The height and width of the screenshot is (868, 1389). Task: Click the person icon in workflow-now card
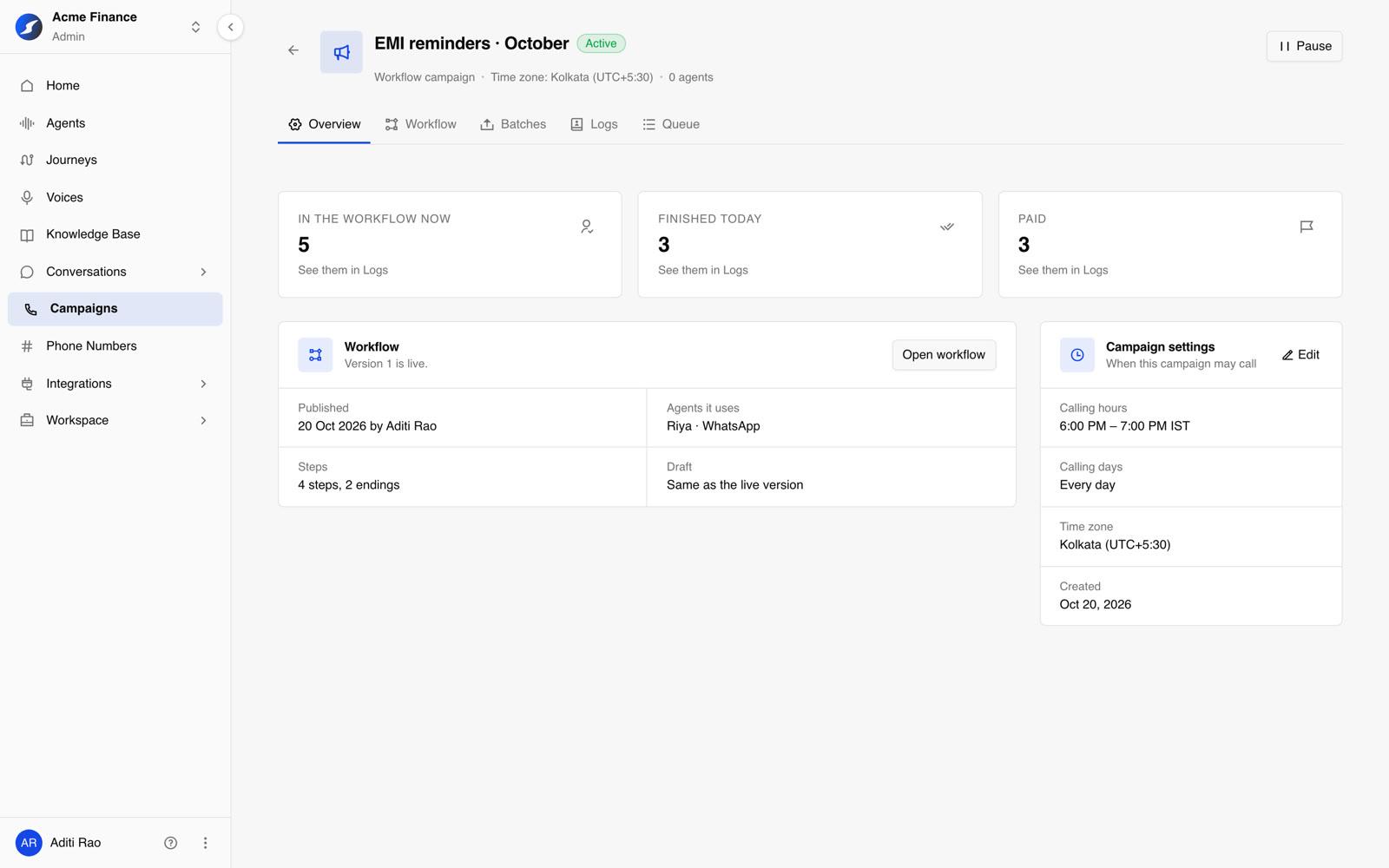[x=587, y=227]
